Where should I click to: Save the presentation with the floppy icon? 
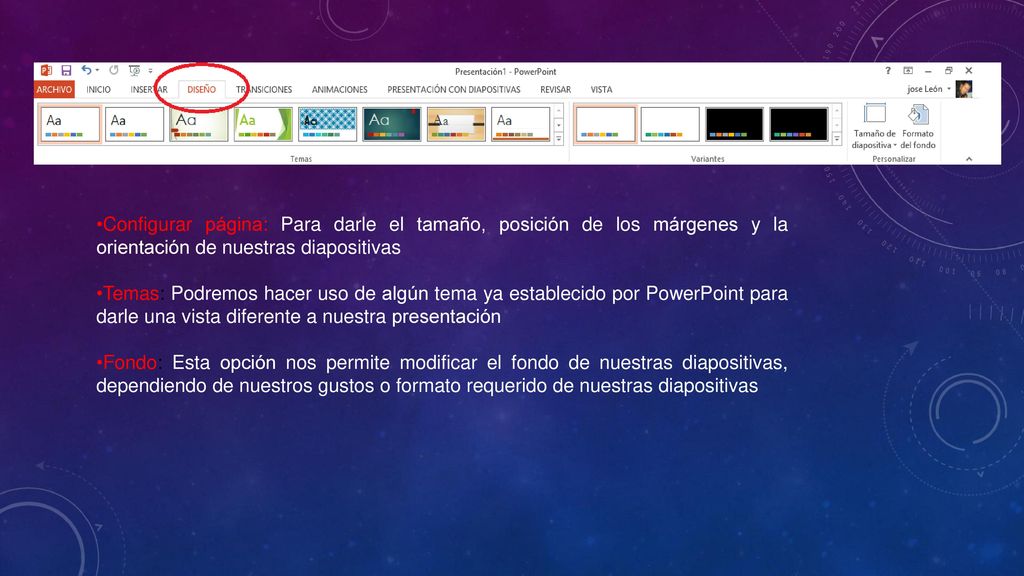pos(66,71)
